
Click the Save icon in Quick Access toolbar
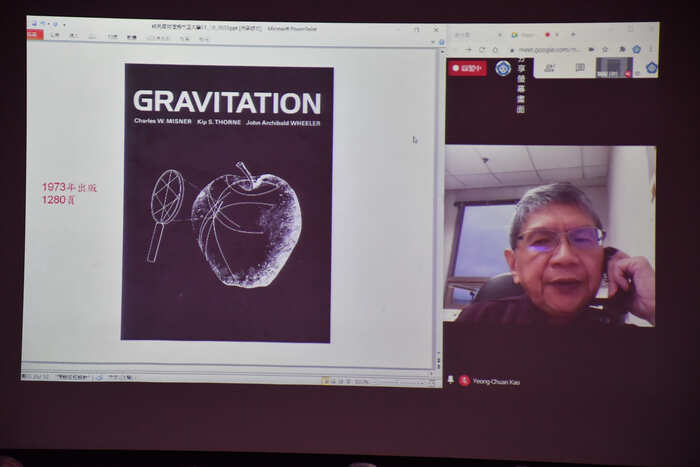34,23
